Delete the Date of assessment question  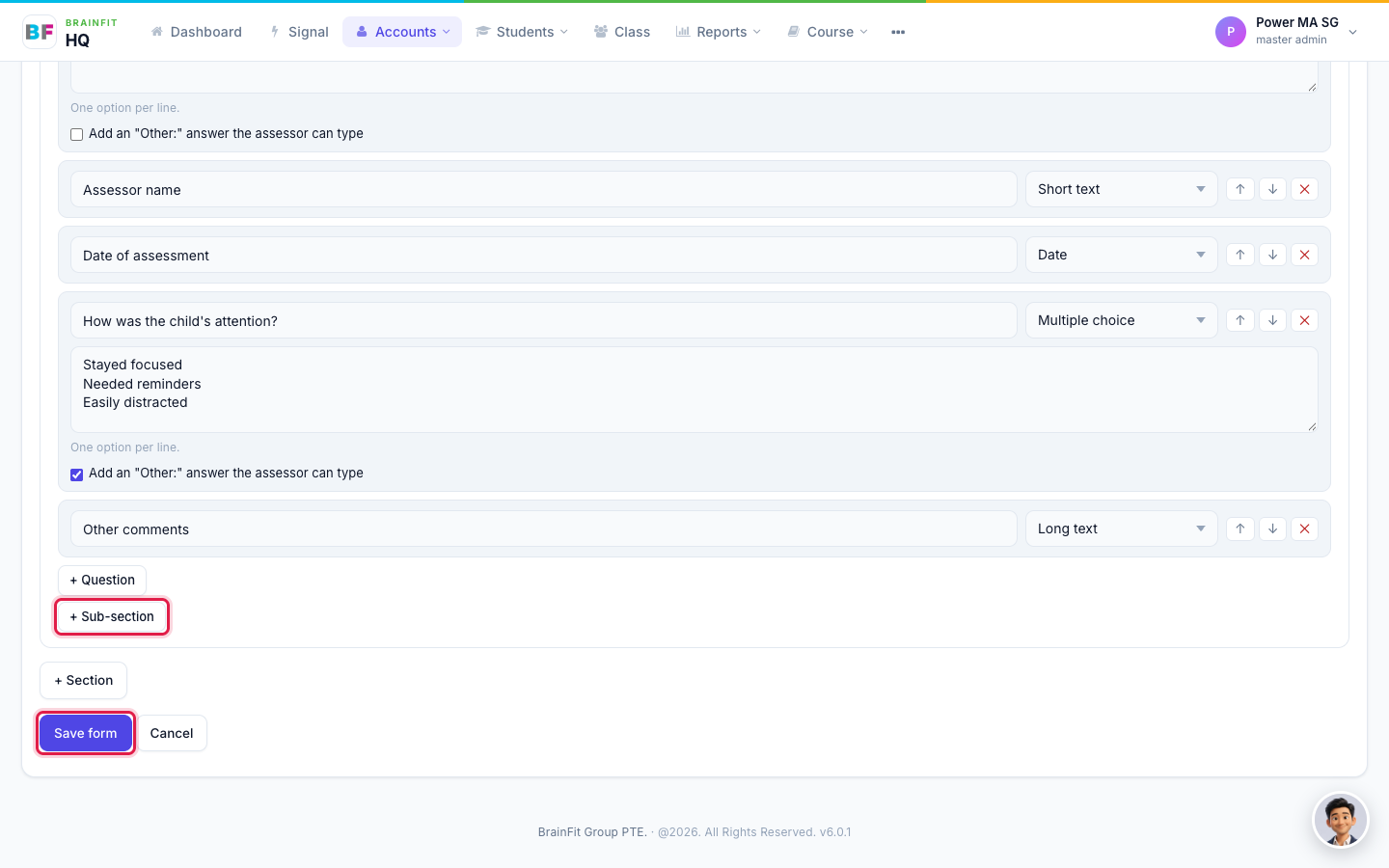(x=1304, y=255)
